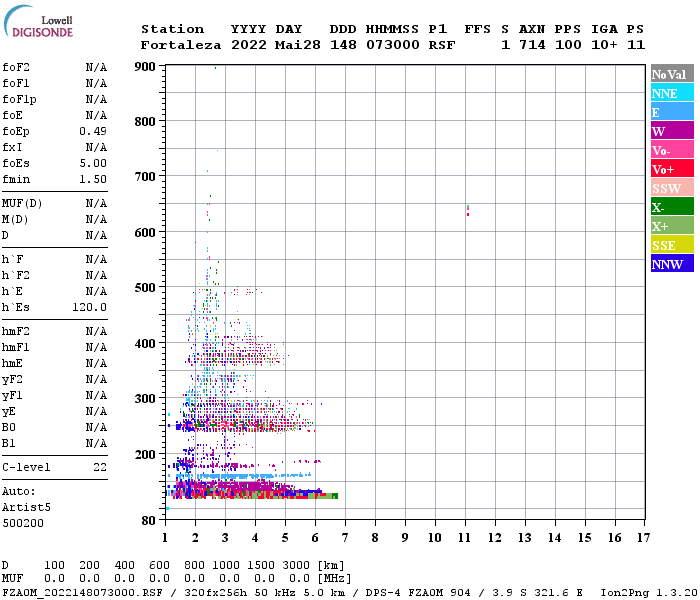Click the 80 km height axis label
The height and width of the screenshot is (600, 700).
point(149,521)
